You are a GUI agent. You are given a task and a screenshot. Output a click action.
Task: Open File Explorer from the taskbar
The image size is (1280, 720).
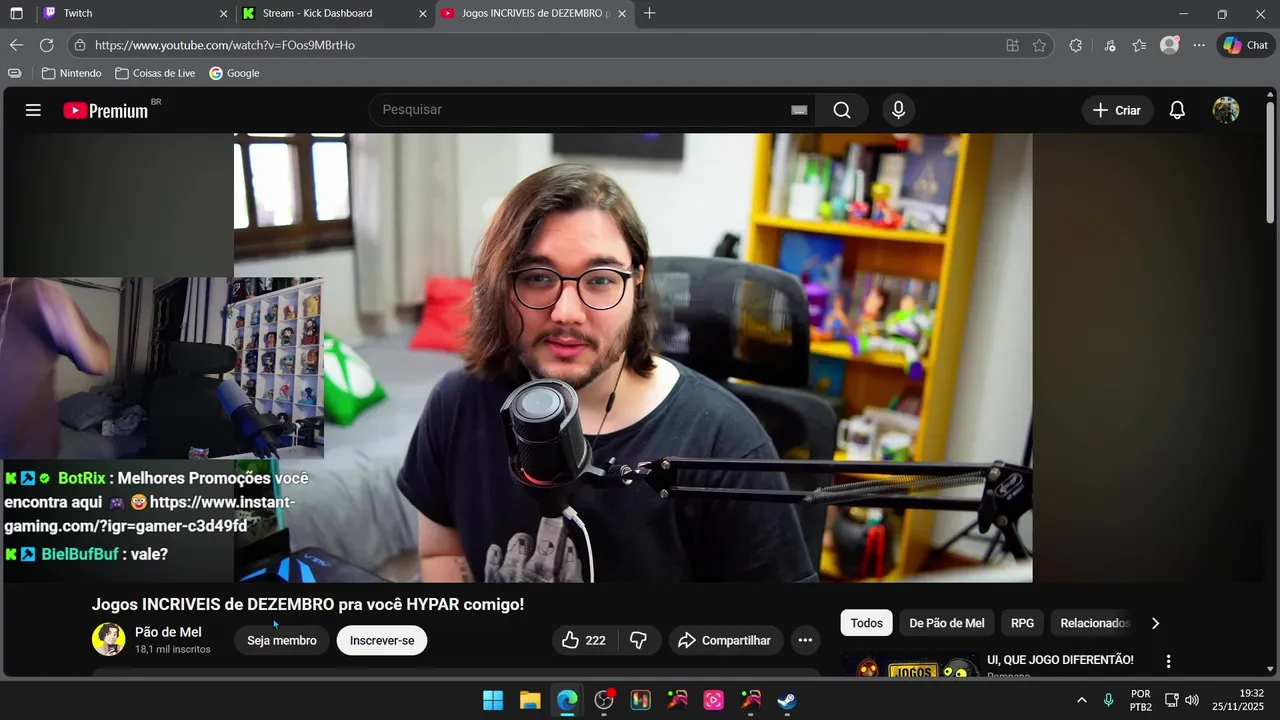(530, 700)
